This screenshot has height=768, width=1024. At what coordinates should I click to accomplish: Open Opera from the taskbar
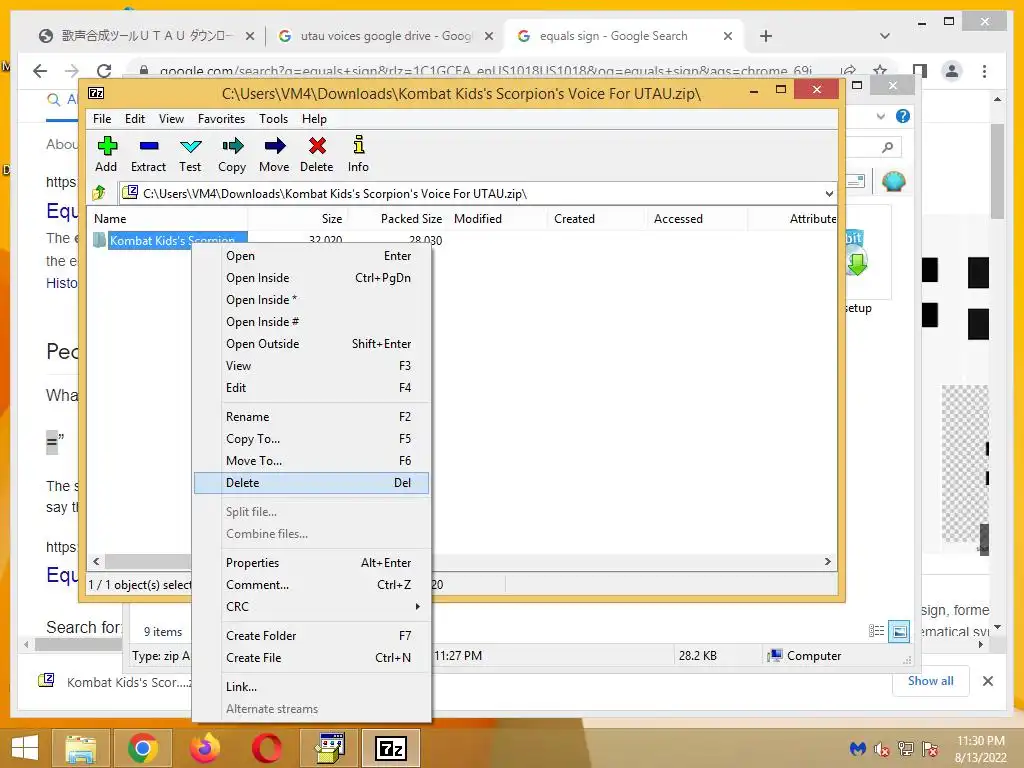click(266, 748)
